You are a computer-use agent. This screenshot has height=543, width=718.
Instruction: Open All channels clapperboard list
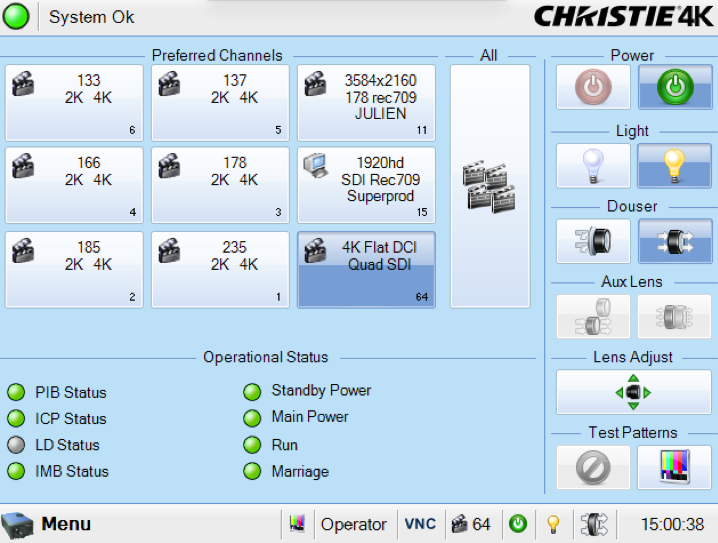pos(489,186)
